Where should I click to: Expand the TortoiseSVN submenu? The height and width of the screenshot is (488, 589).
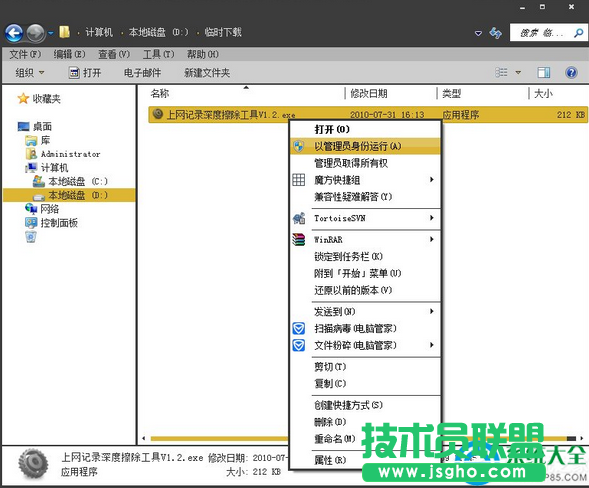tap(365, 218)
